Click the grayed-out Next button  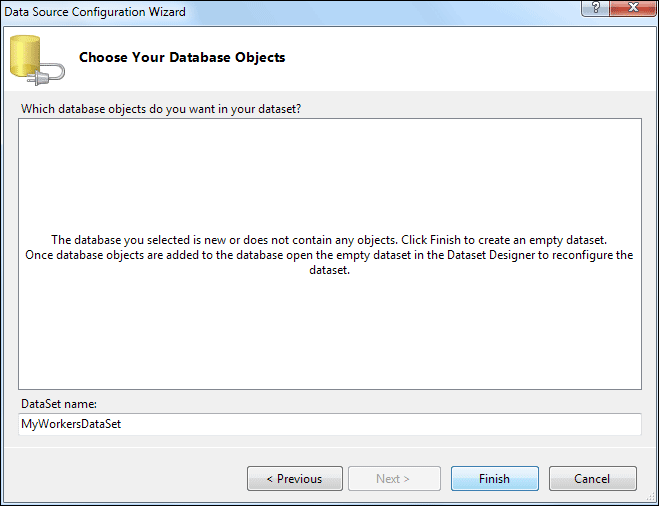(x=393, y=479)
